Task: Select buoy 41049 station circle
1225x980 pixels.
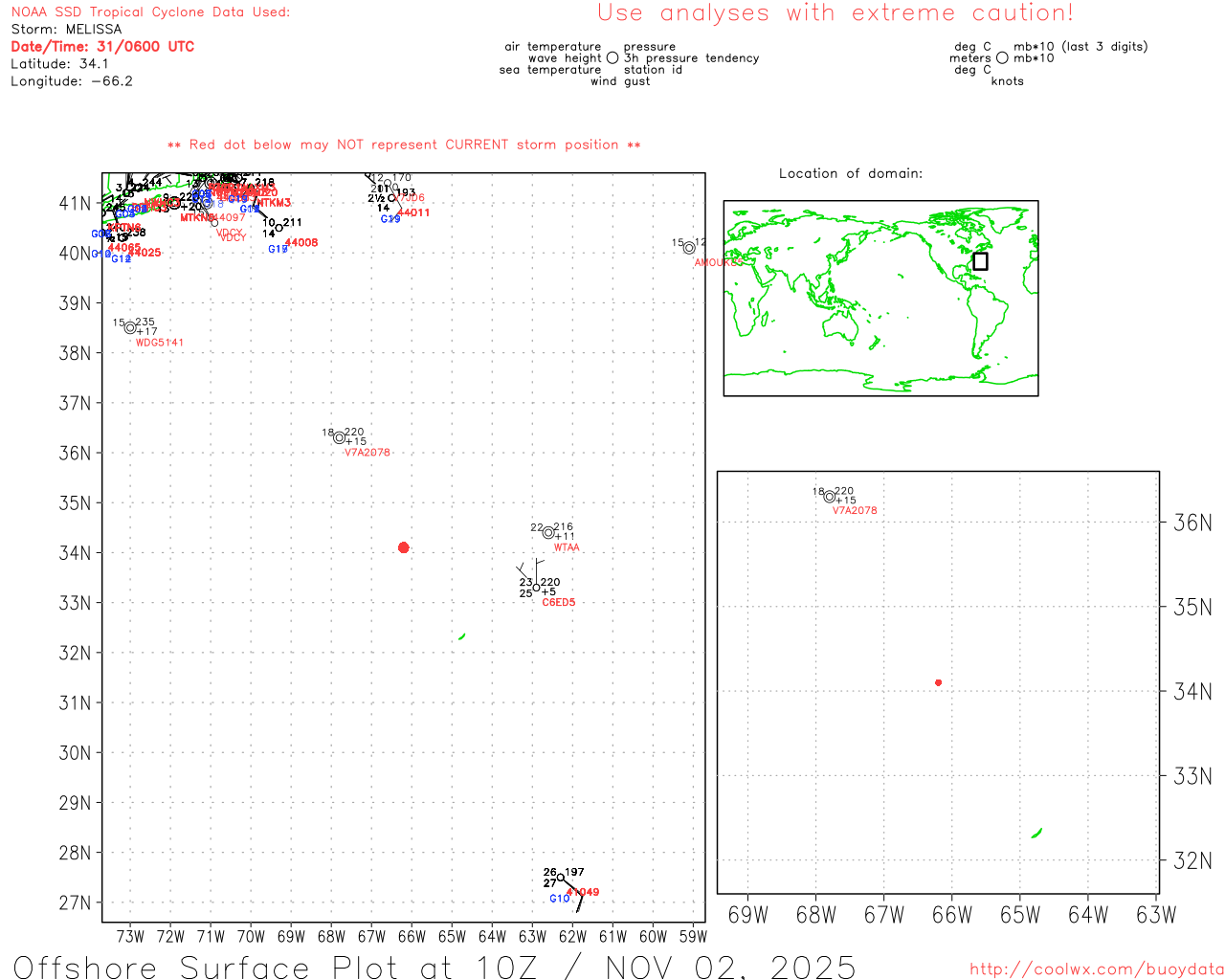Action: coord(561,878)
